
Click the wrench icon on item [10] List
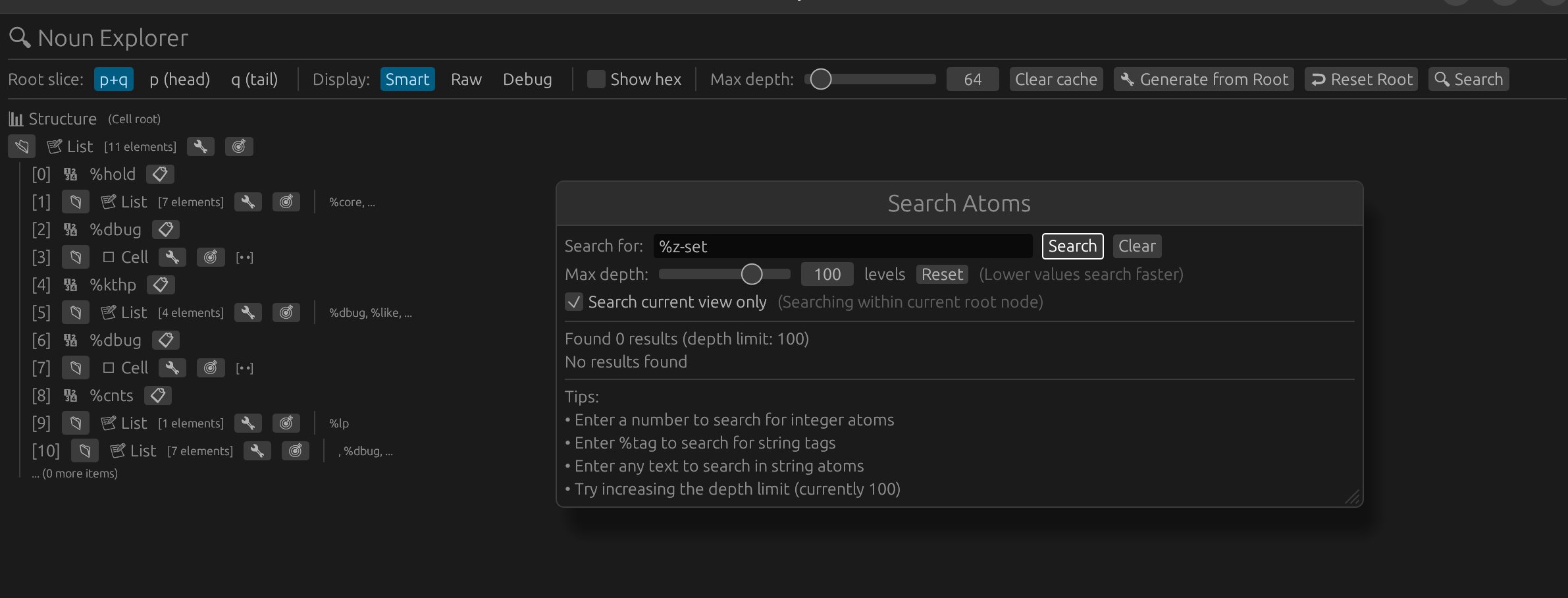pyautogui.click(x=257, y=451)
